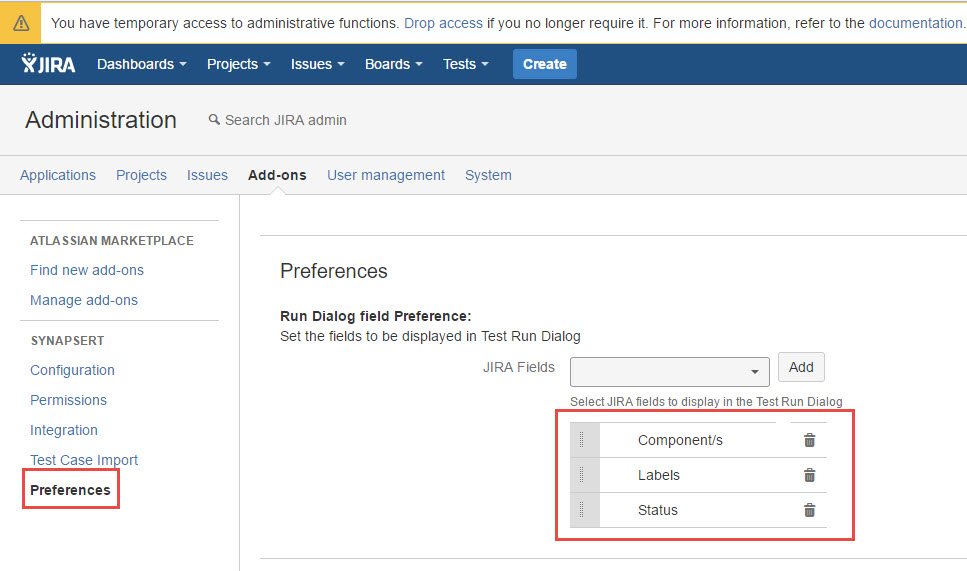Open the System admin tab

(488, 175)
